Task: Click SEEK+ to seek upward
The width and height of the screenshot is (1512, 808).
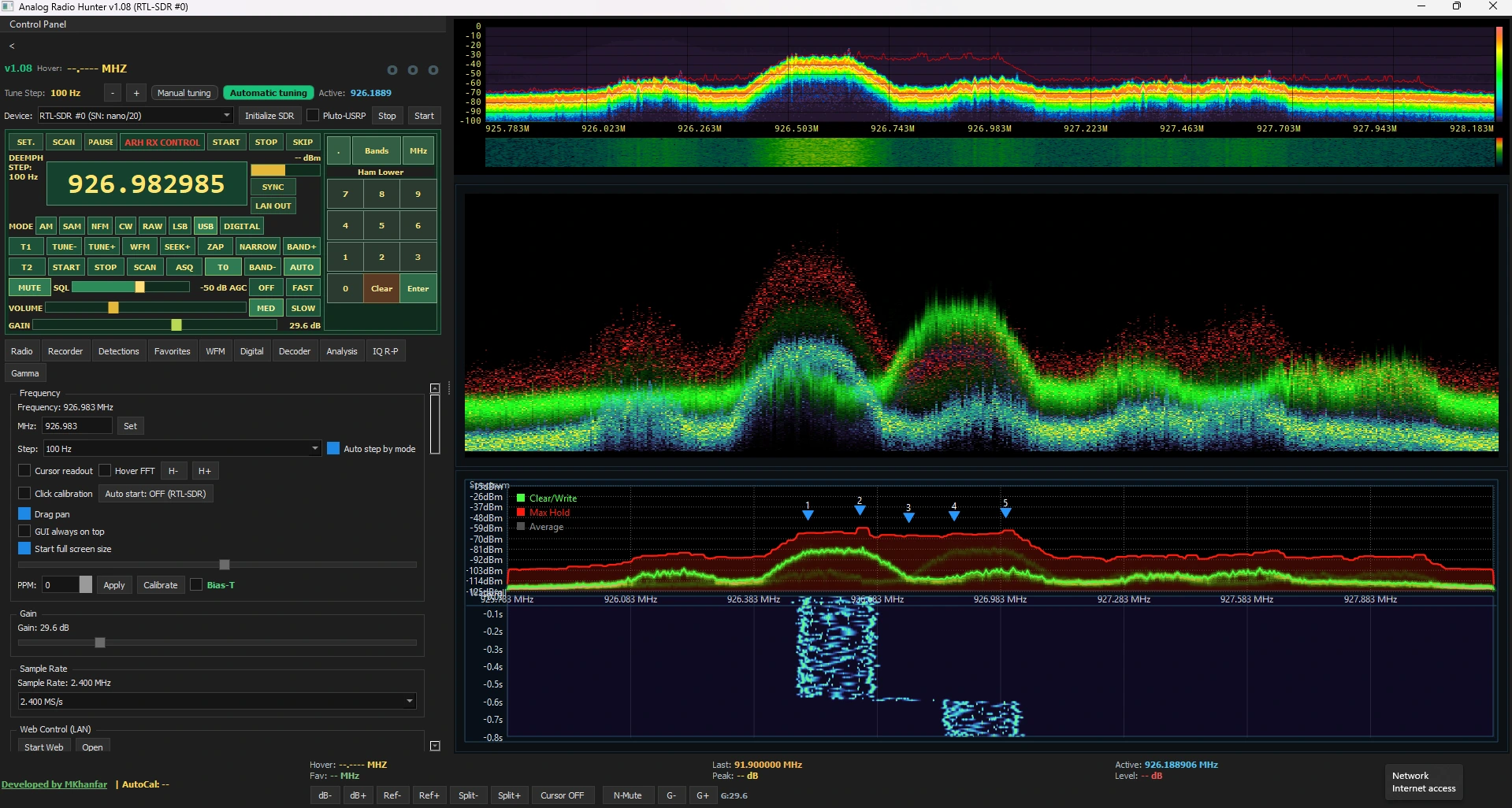Action: point(177,246)
